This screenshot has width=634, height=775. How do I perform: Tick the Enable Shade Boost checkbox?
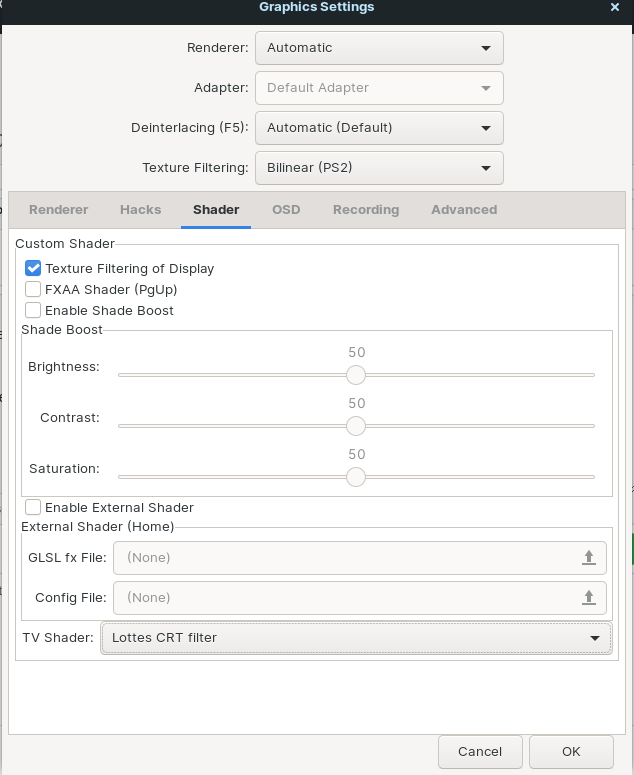33,310
